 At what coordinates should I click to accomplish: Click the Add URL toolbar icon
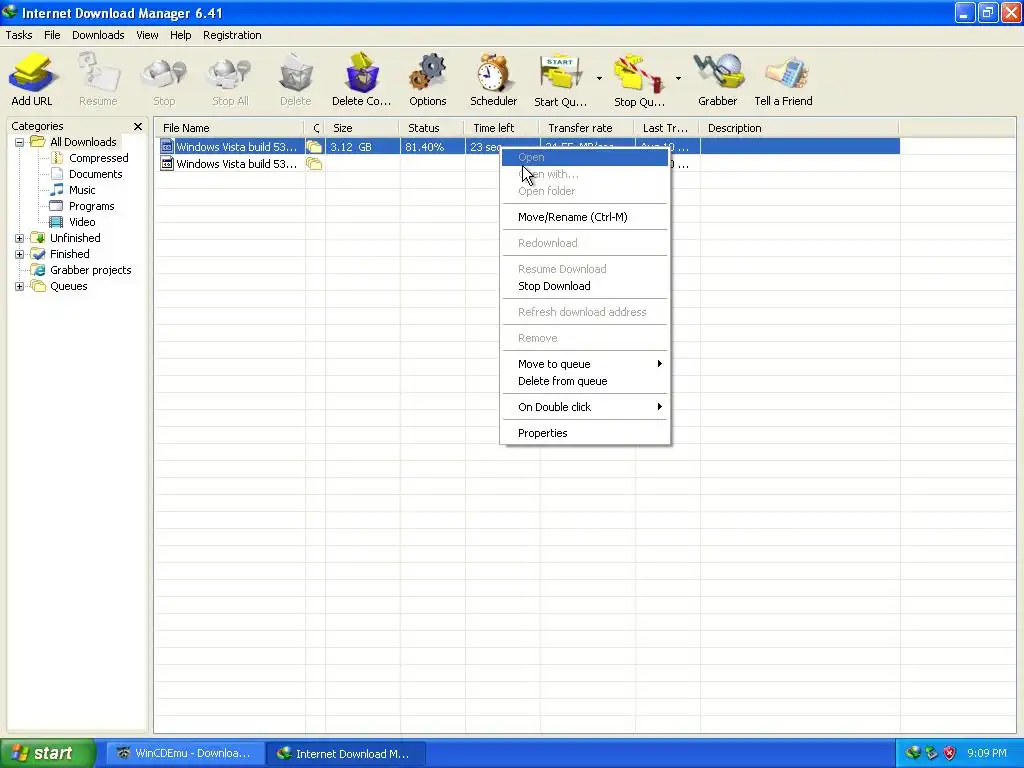pyautogui.click(x=31, y=80)
